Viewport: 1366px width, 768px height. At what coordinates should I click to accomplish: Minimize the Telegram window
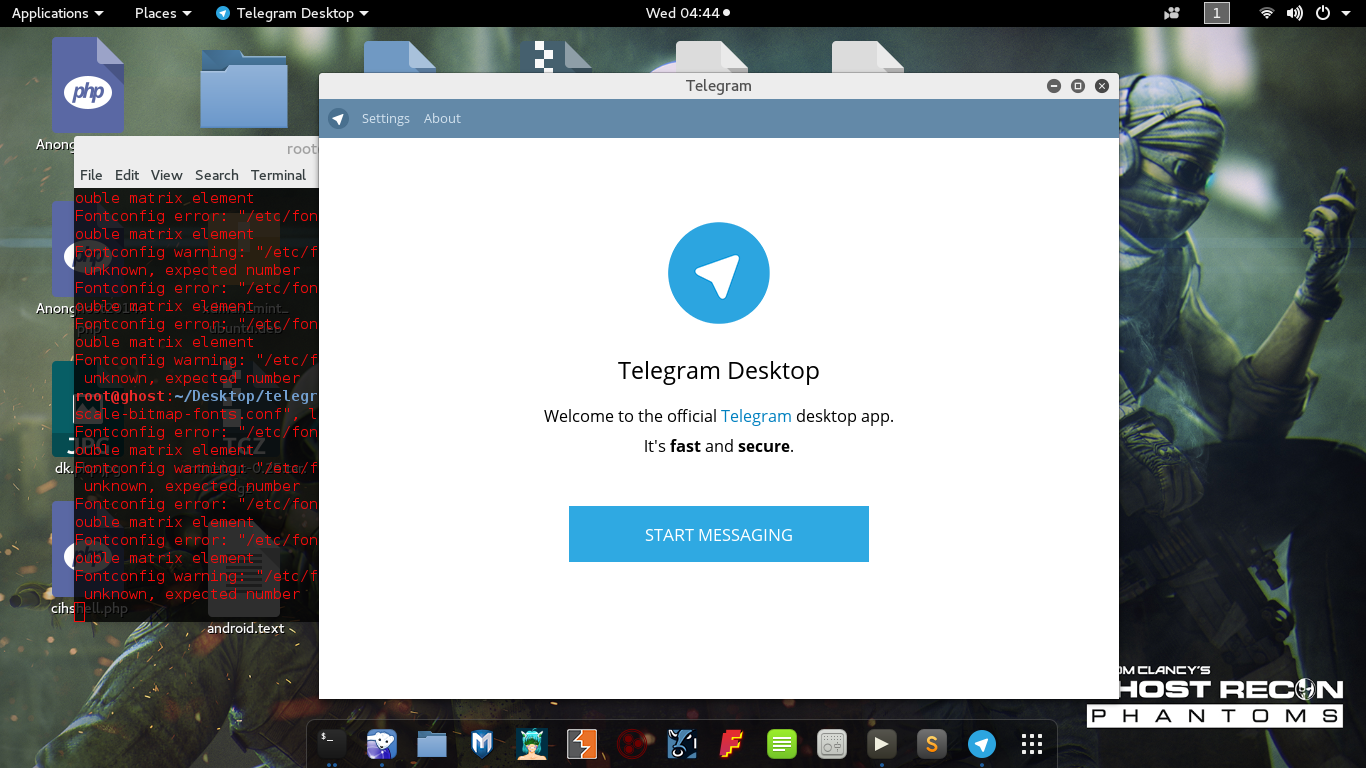[1054, 86]
